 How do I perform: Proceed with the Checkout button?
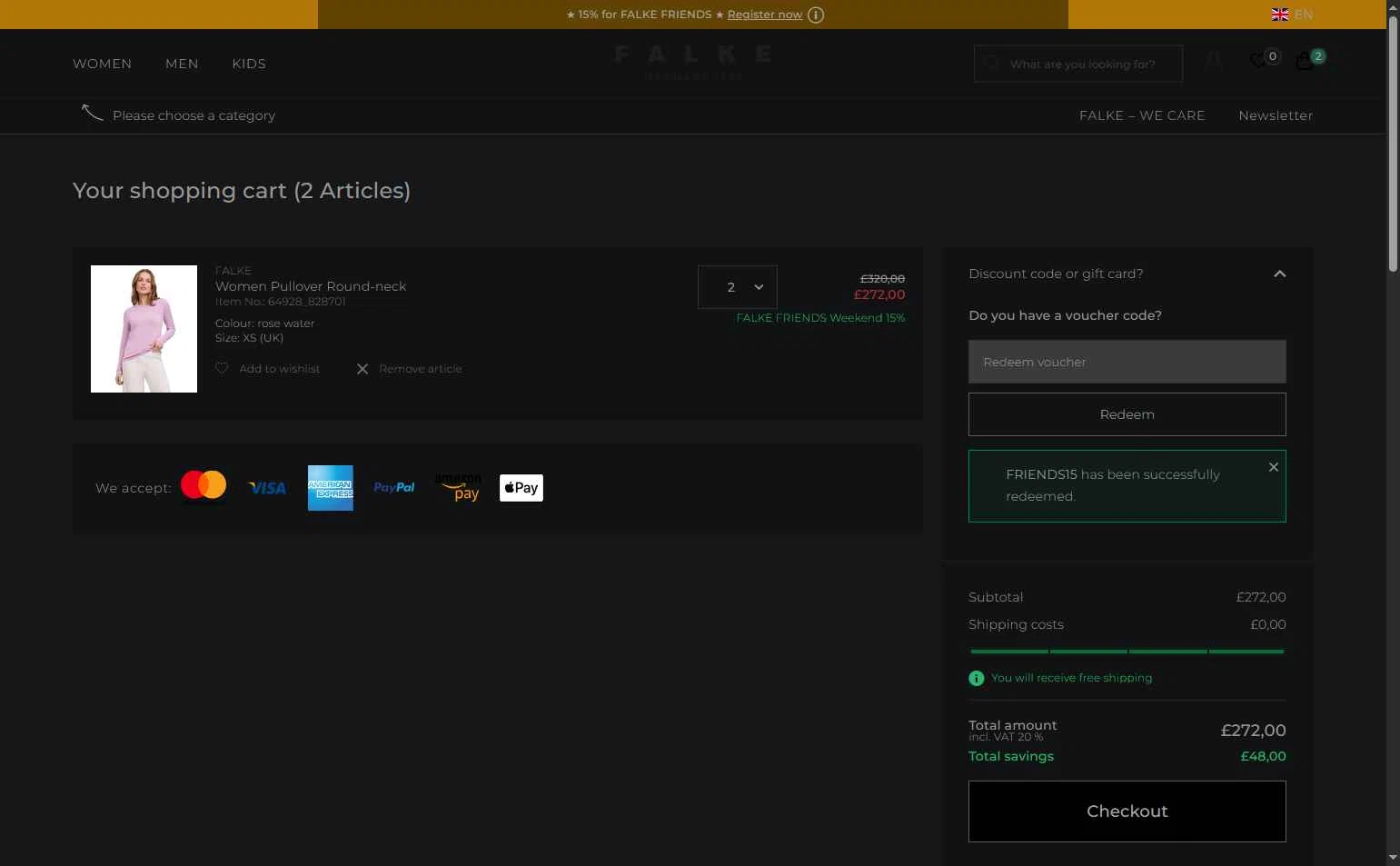1127,811
